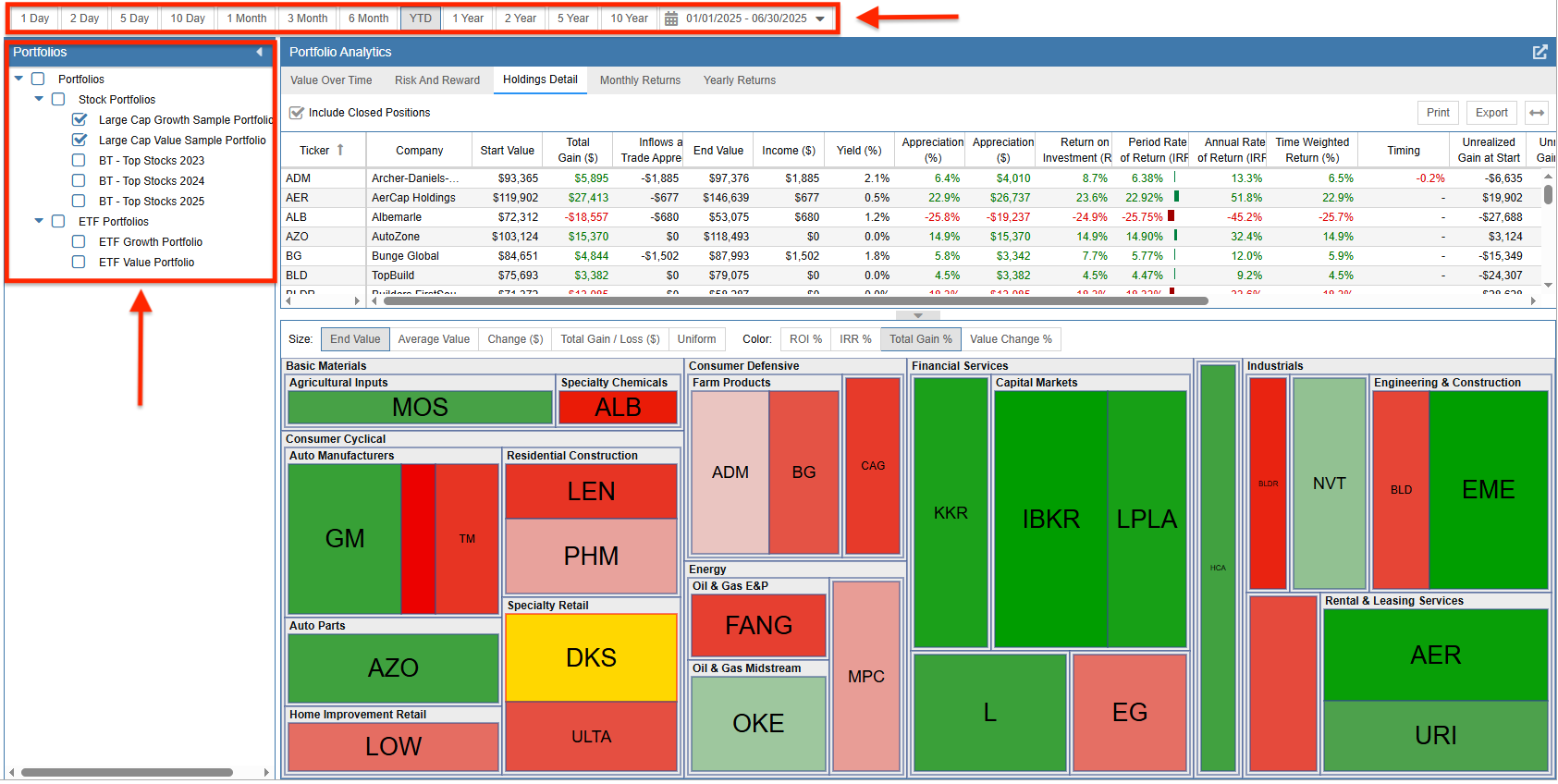Select the ETF Portfolios folder label
The width and height of the screenshot is (1558, 784).
pos(113,221)
